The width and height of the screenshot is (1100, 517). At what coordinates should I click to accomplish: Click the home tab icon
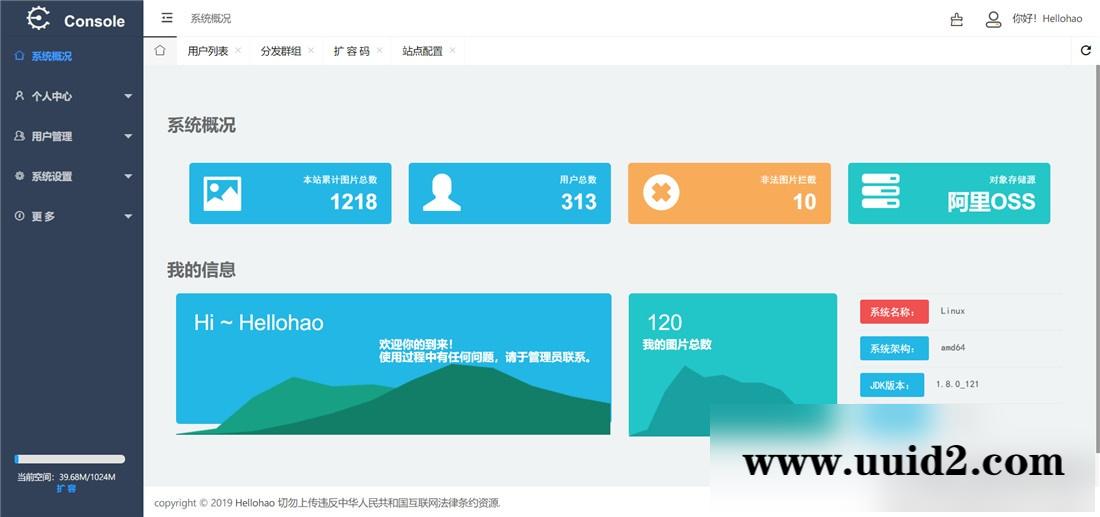[x=160, y=51]
